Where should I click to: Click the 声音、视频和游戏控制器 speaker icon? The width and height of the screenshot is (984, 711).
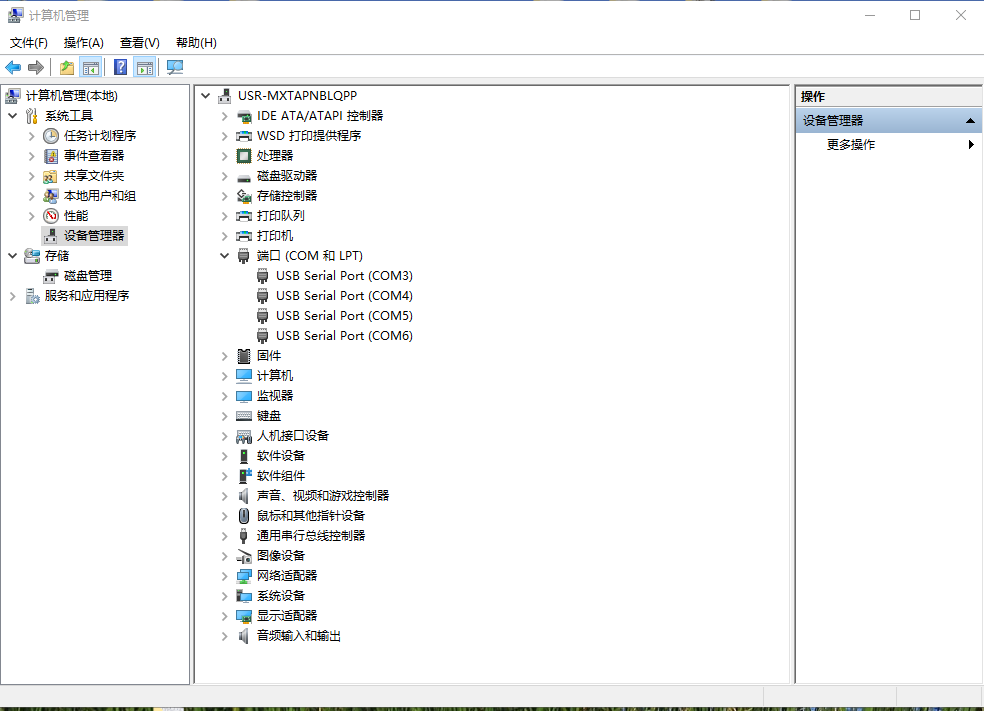click(x=243, y=496)
